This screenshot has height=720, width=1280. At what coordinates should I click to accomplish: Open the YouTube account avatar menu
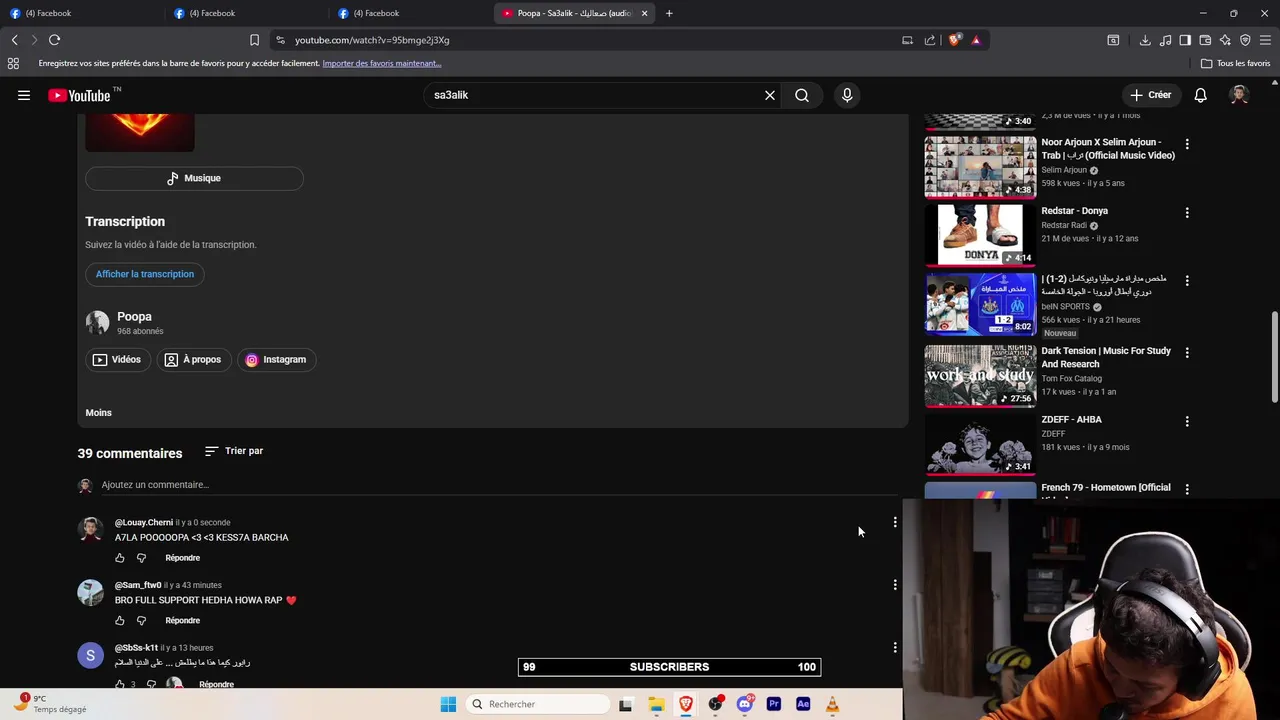1239,95
